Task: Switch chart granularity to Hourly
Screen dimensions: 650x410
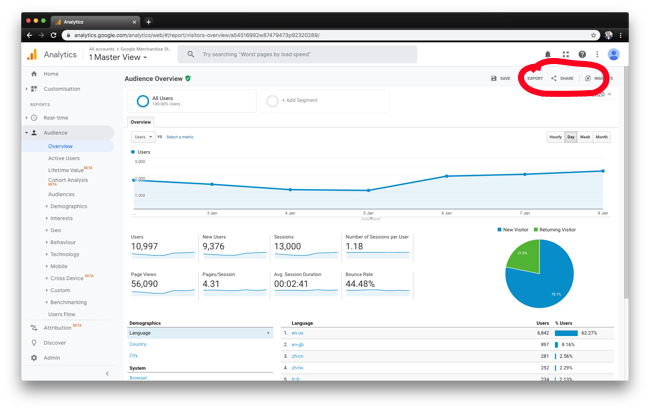Action: (555, 137)
